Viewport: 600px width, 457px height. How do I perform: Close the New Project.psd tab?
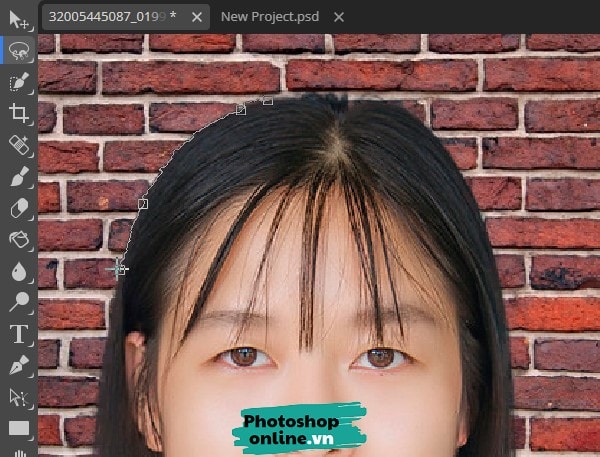coord(338,17)
